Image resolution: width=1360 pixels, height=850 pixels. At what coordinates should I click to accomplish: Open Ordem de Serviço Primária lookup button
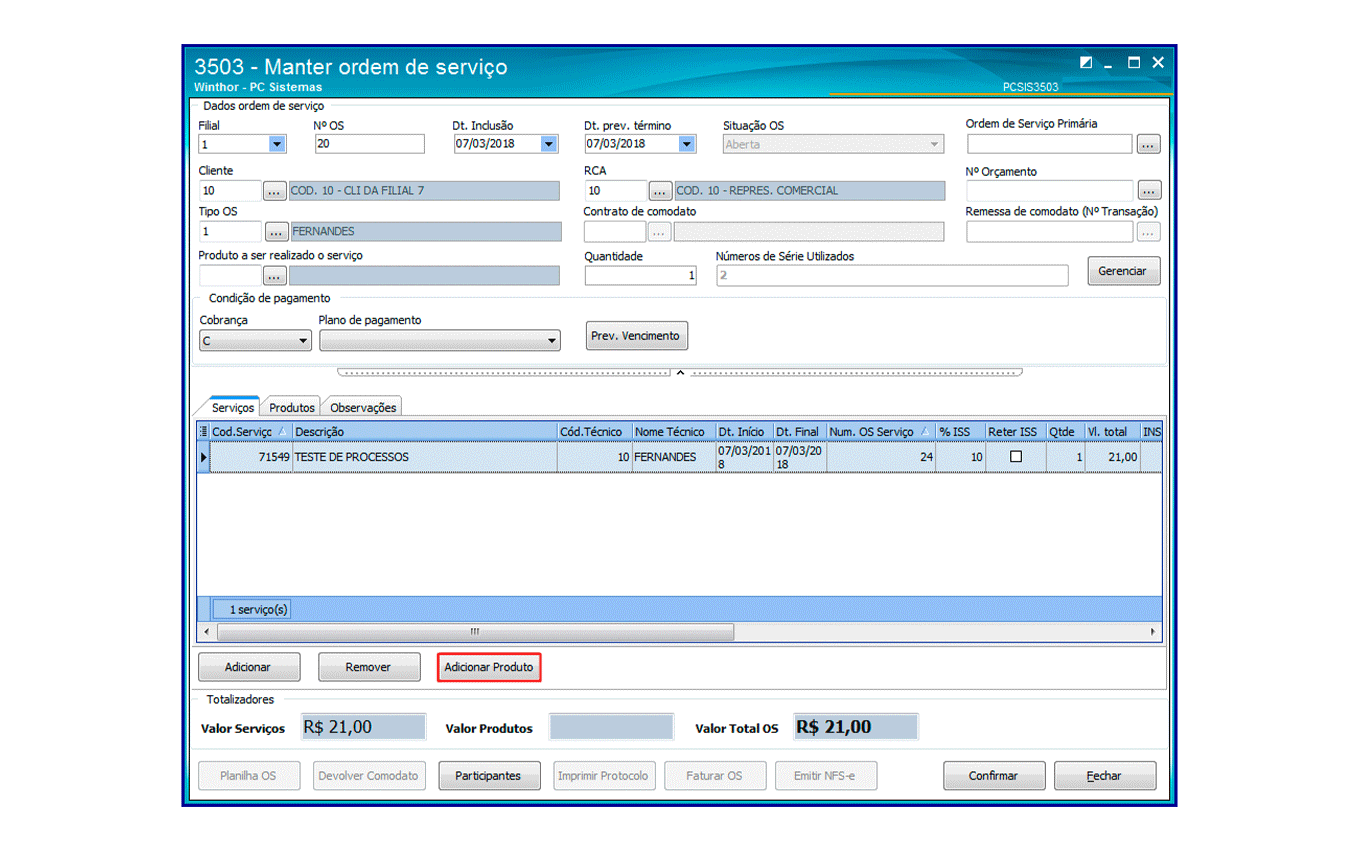point(1148,145)
